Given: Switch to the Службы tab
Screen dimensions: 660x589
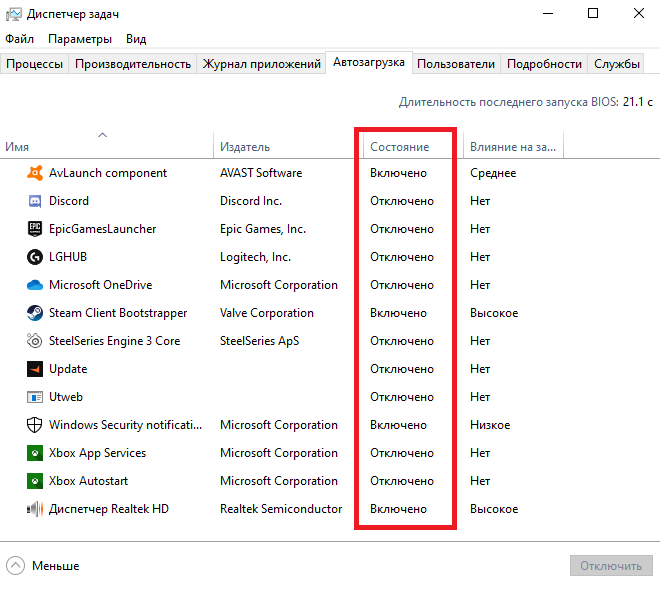Looking at the screenshot, I should 617,64.
